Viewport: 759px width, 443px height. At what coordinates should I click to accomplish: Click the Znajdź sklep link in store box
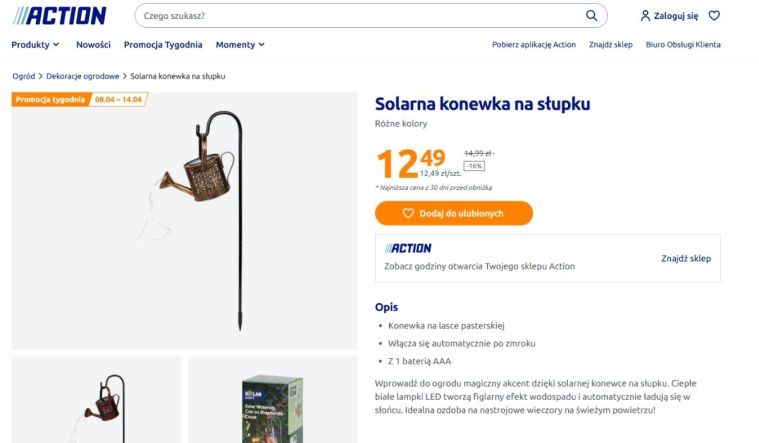686,258
